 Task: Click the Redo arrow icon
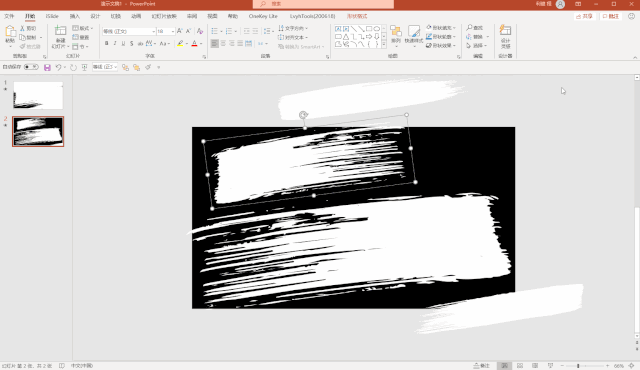click(73, 67)
